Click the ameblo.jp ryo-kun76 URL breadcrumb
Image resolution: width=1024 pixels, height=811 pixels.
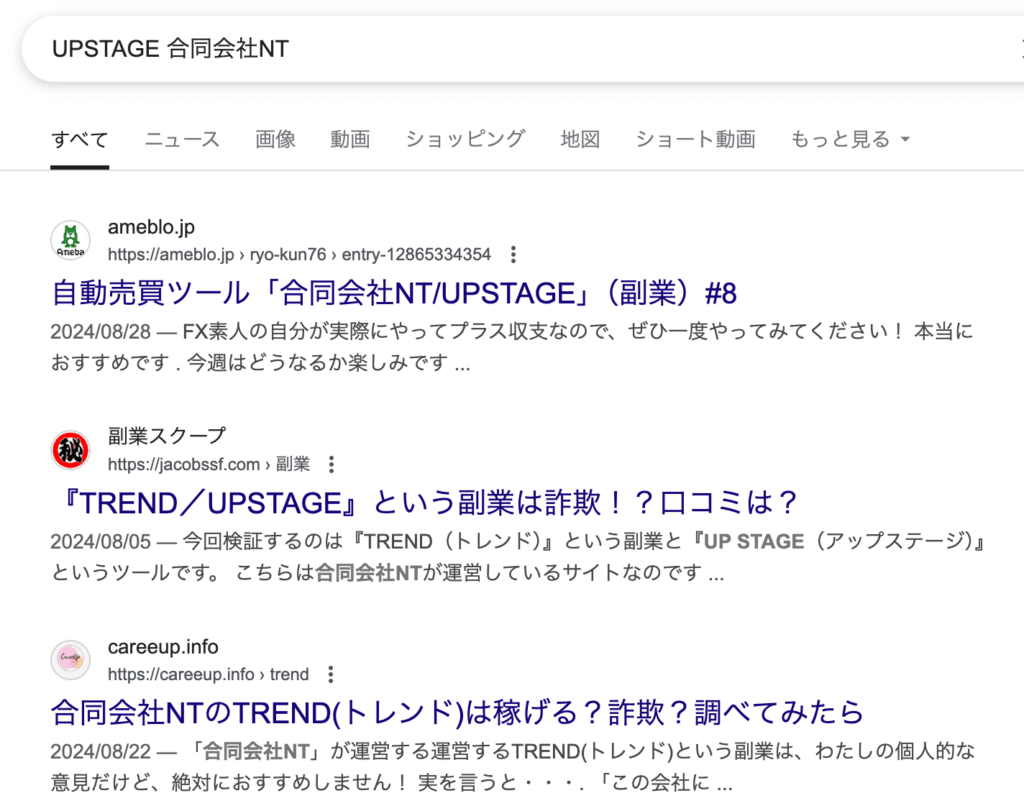pyautogui.click(x=299, y=255)
